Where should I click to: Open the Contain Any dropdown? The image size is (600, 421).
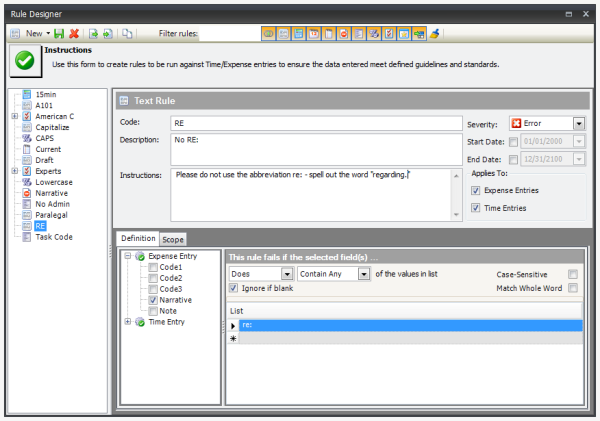coord(365,273)
